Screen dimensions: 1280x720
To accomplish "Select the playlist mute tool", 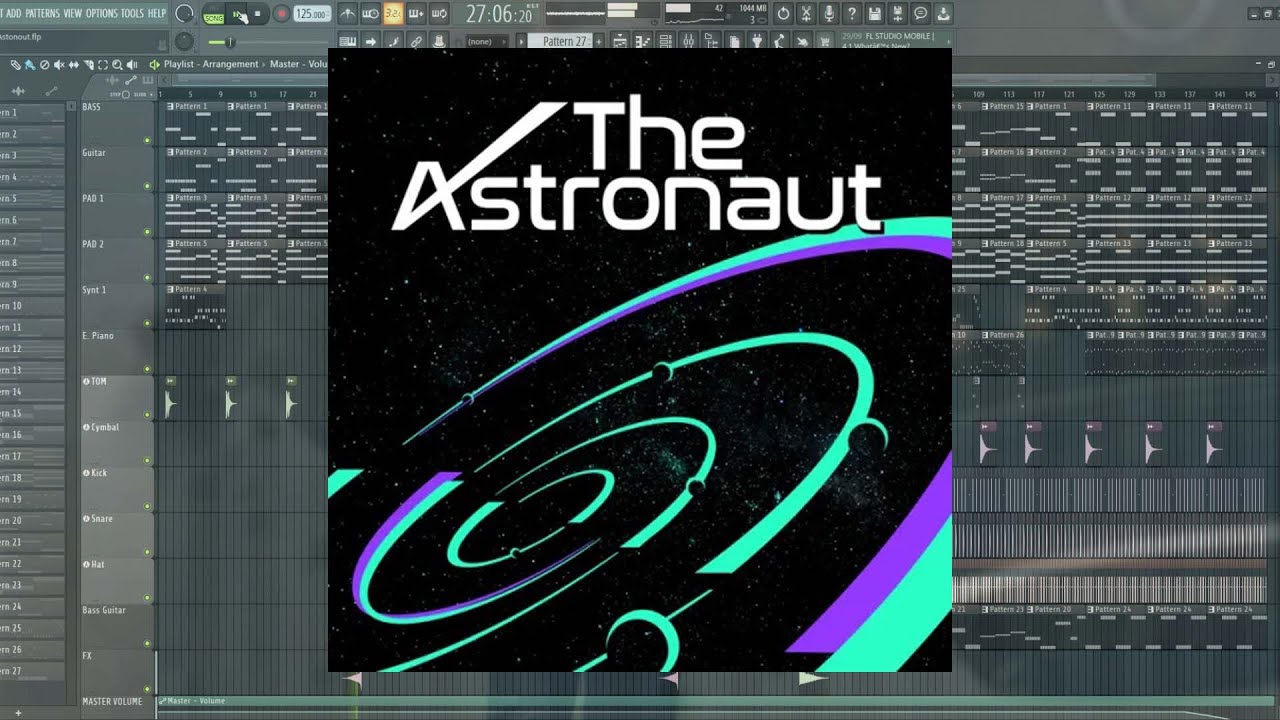I will coord(59,64).
